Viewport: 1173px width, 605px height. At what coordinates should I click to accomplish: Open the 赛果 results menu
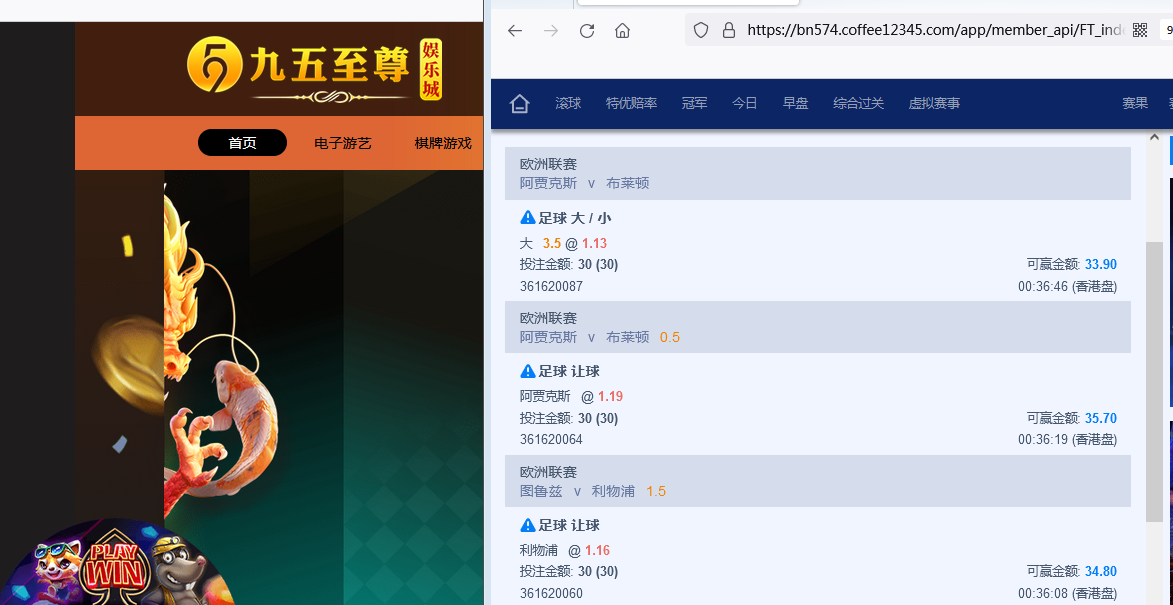click(1135, 104)
